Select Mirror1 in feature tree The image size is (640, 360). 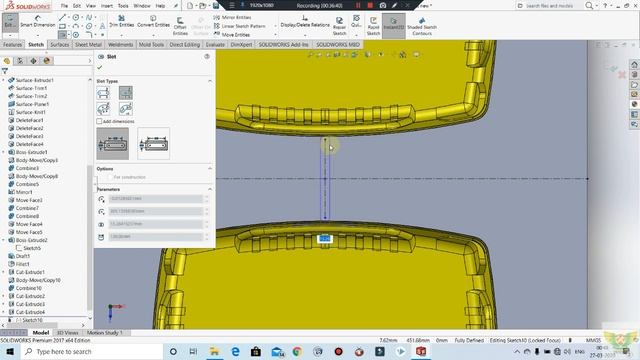[24, 192]
